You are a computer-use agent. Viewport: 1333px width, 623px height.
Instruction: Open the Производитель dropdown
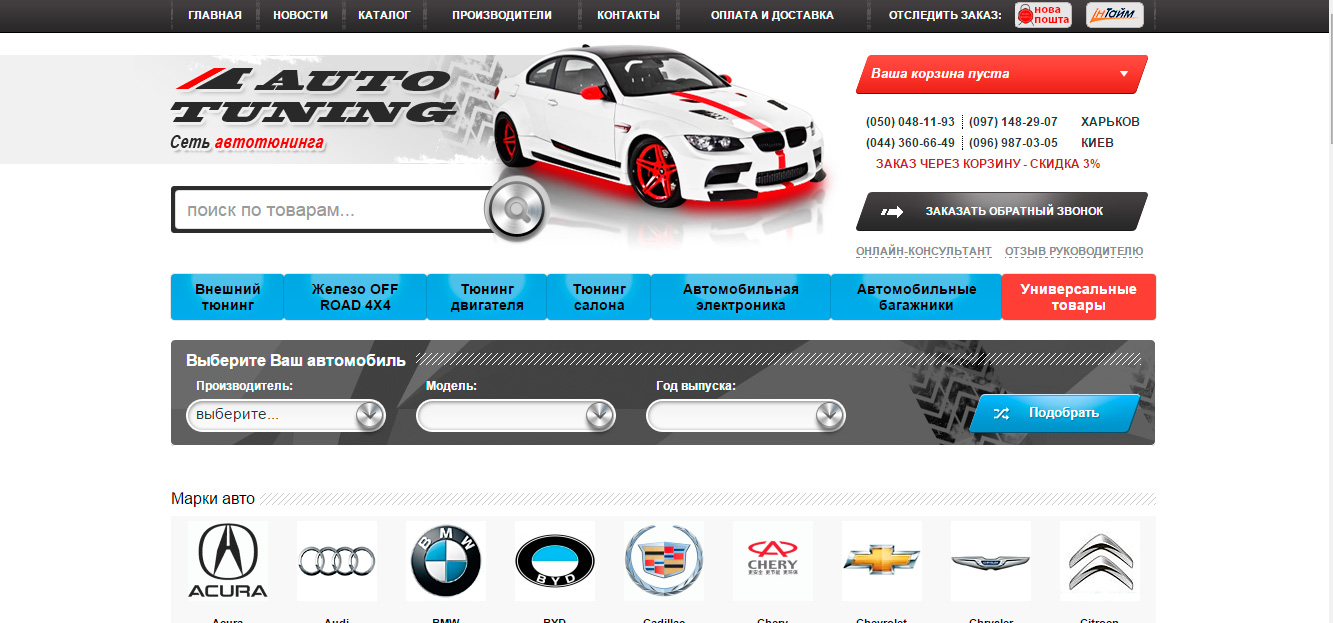coord(286,414)
